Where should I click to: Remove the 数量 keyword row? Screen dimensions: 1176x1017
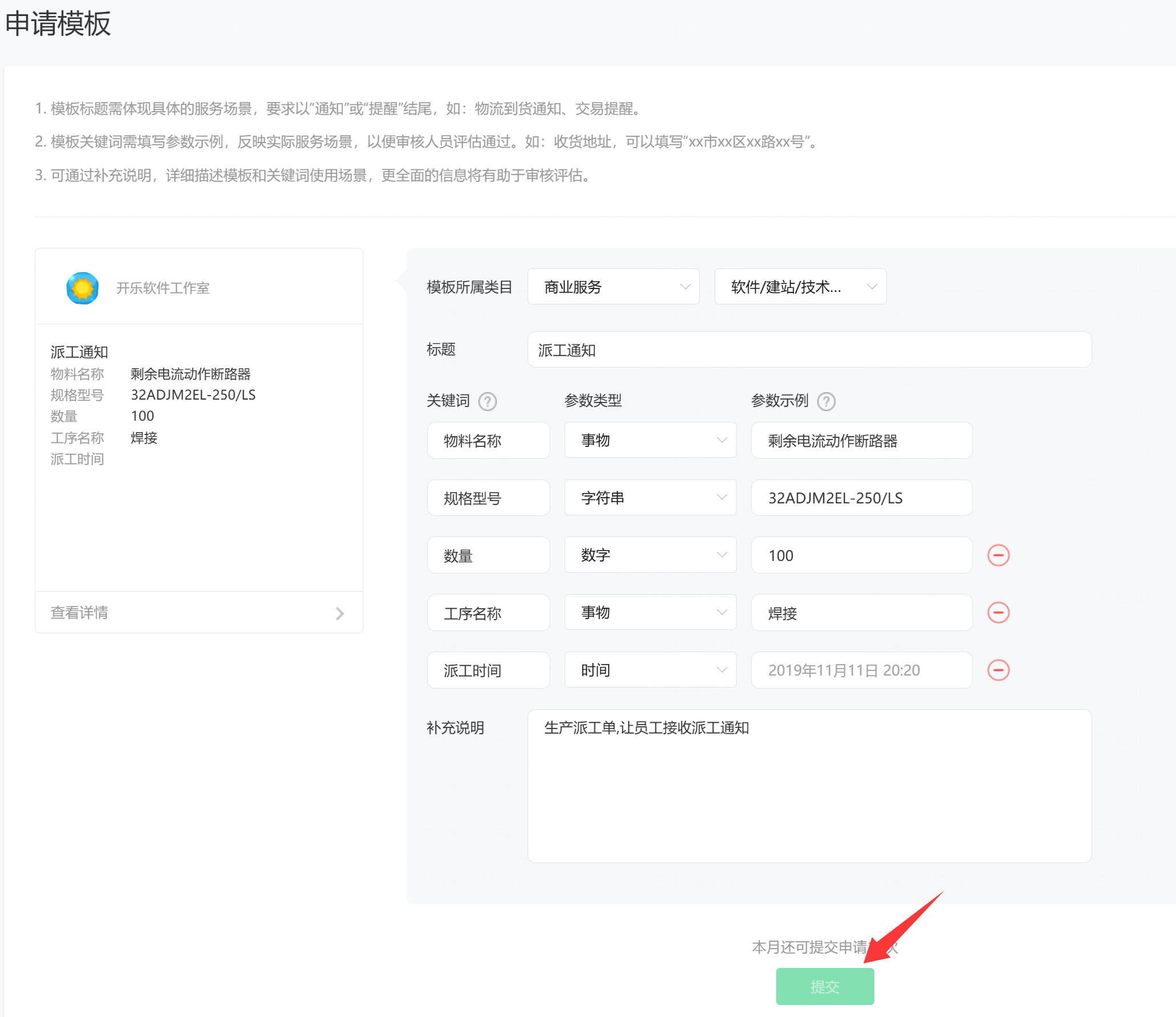tap(998, 555)
